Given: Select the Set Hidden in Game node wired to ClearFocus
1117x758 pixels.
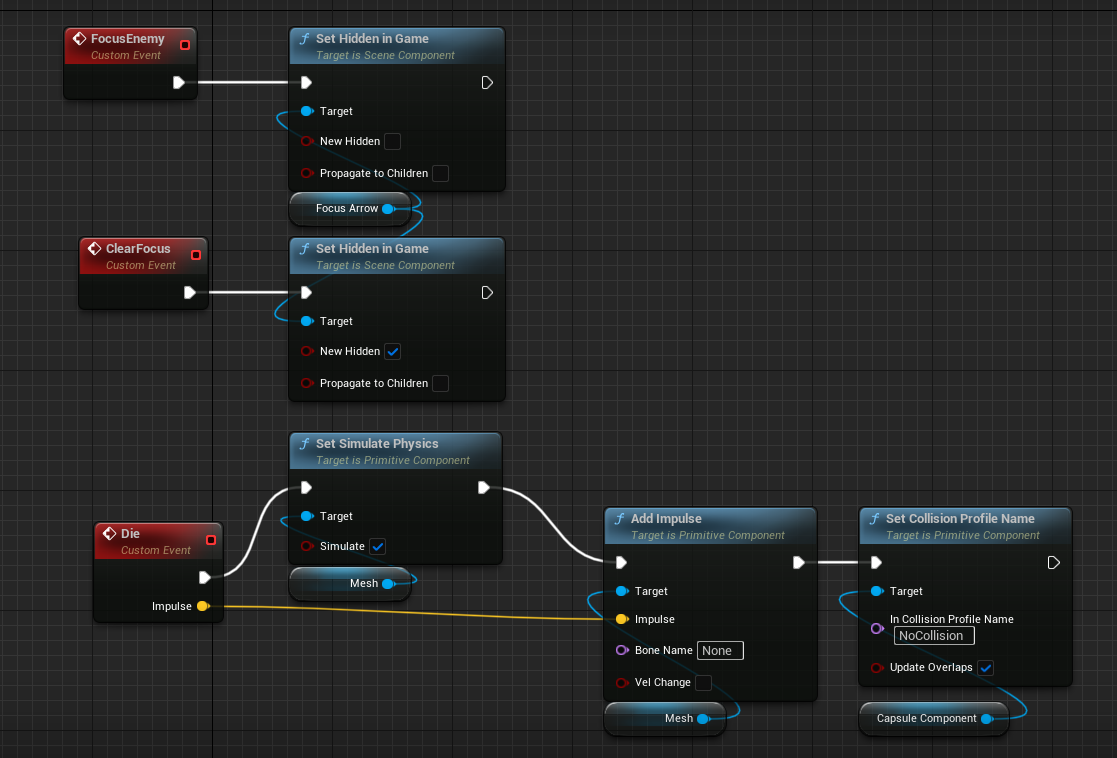Looking at the screenshot, I should (x=397, y=319).
